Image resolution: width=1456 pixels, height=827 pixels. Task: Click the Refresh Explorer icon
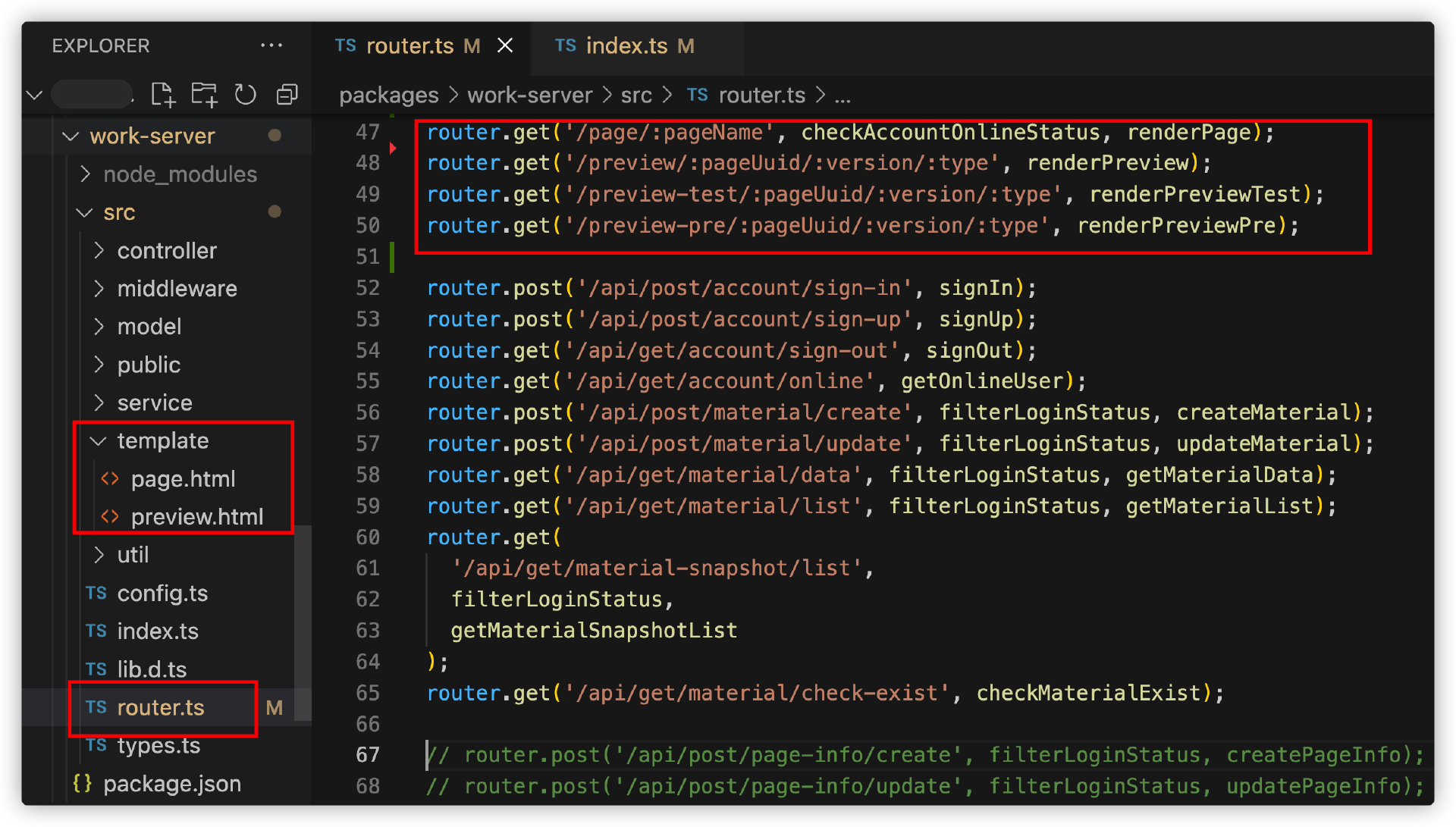[245, 95]
